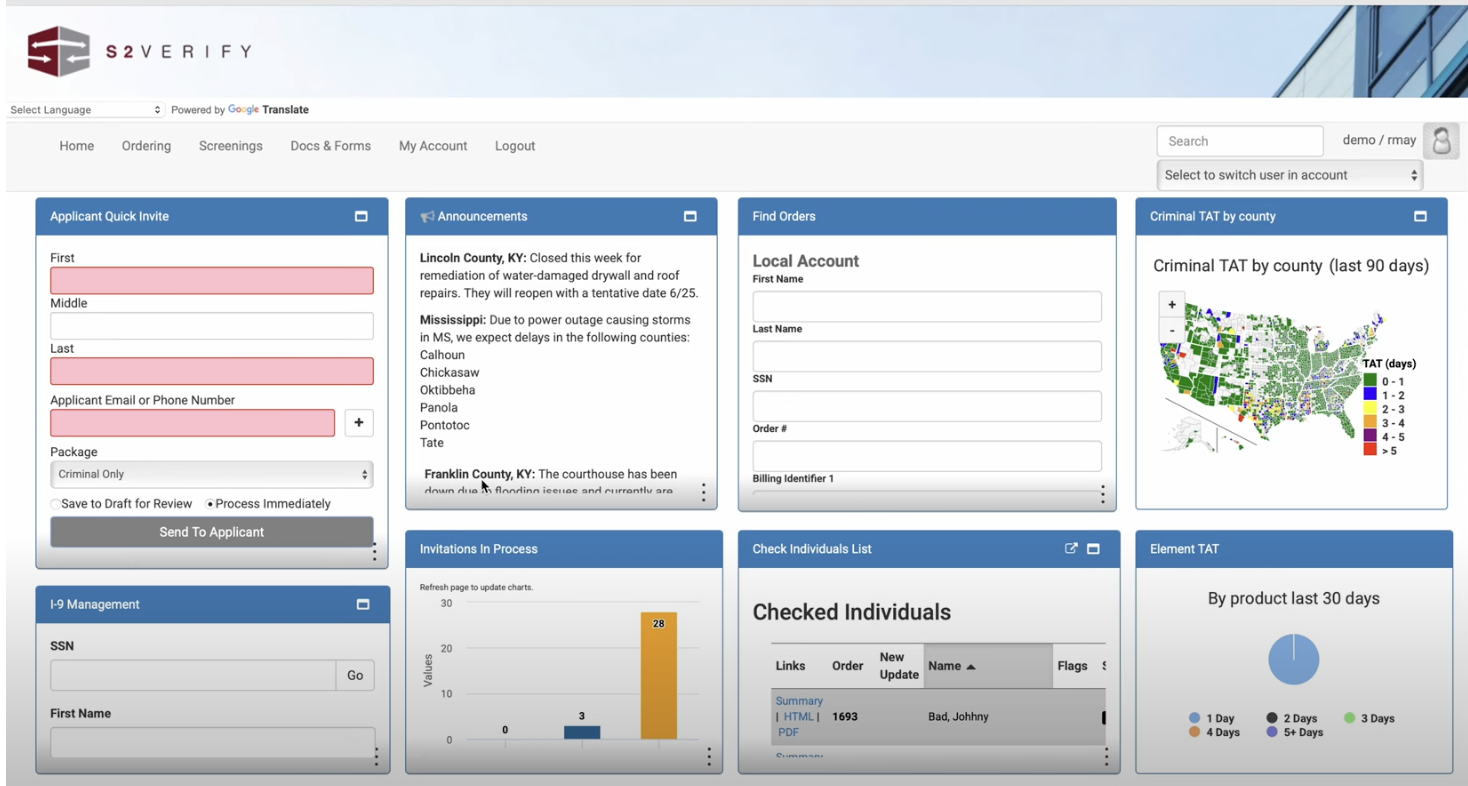Click the Search field in the header

click(1239, 141)
